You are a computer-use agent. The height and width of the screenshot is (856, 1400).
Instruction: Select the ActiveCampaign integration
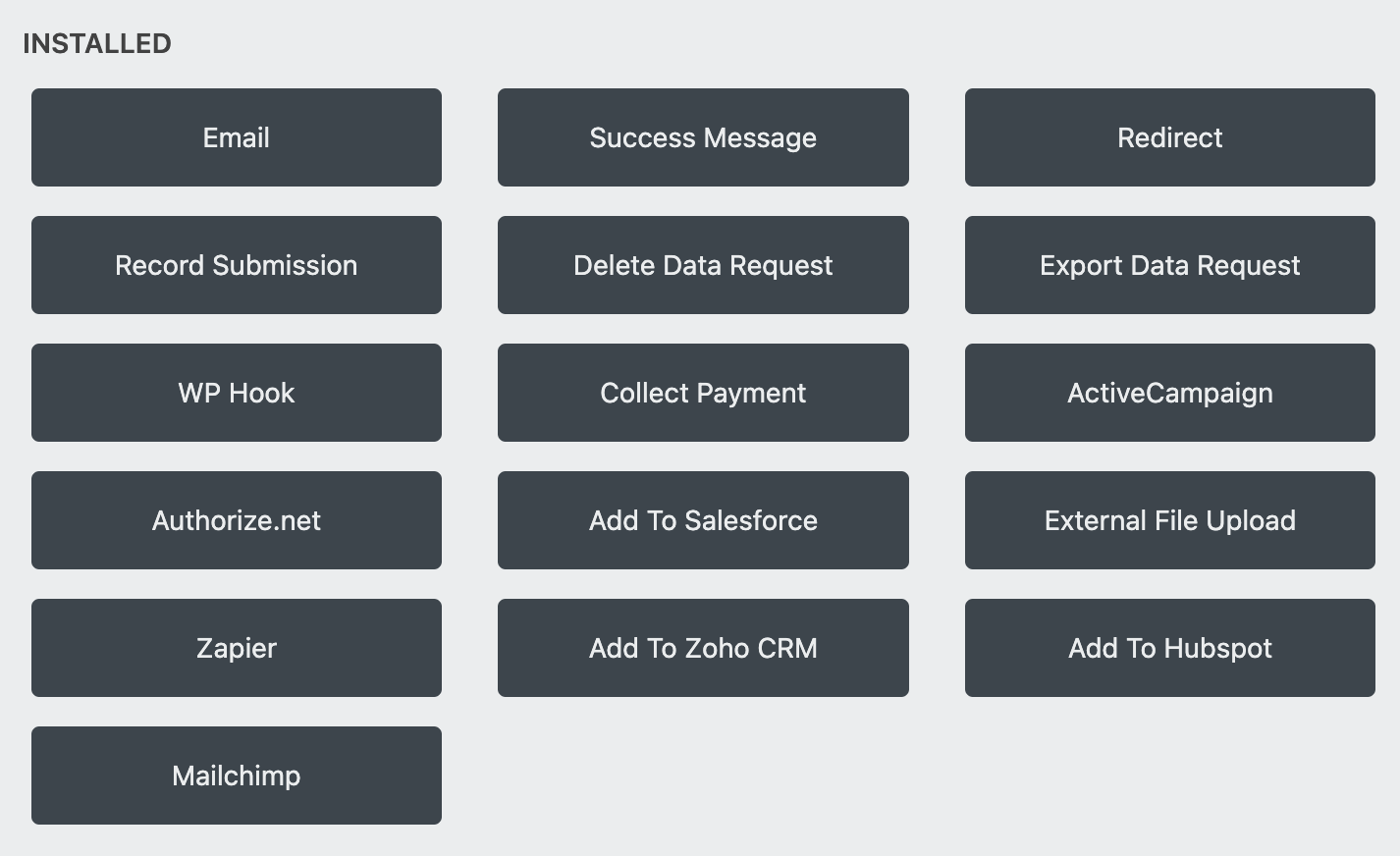coord(1168,393)
